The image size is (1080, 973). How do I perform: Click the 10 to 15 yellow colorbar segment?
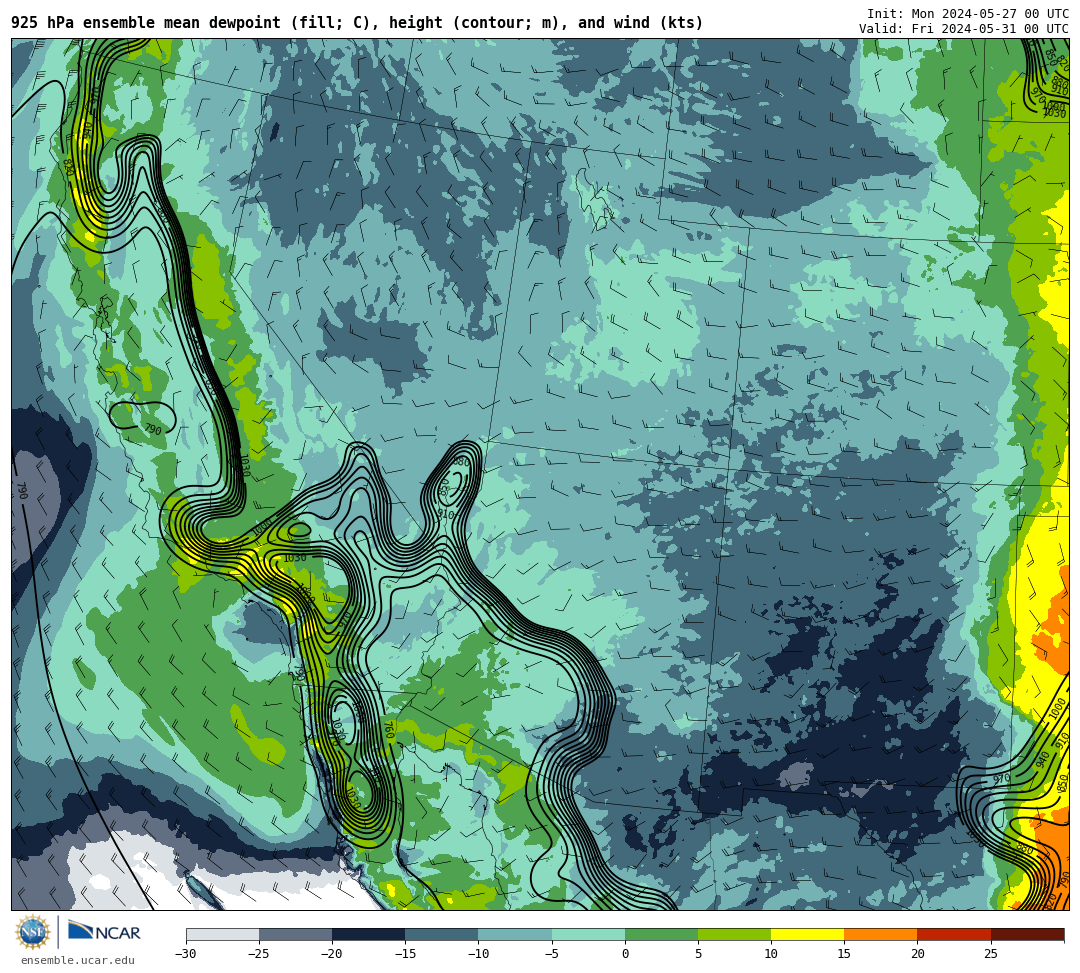807,934
